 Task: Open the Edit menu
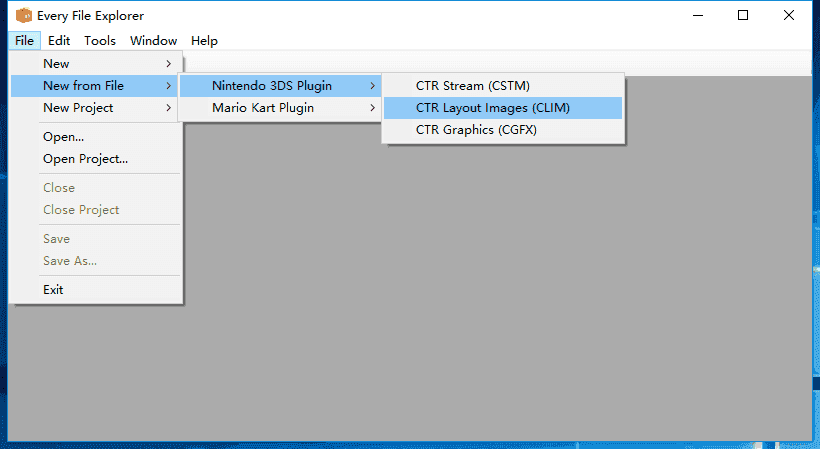point(59,41)
